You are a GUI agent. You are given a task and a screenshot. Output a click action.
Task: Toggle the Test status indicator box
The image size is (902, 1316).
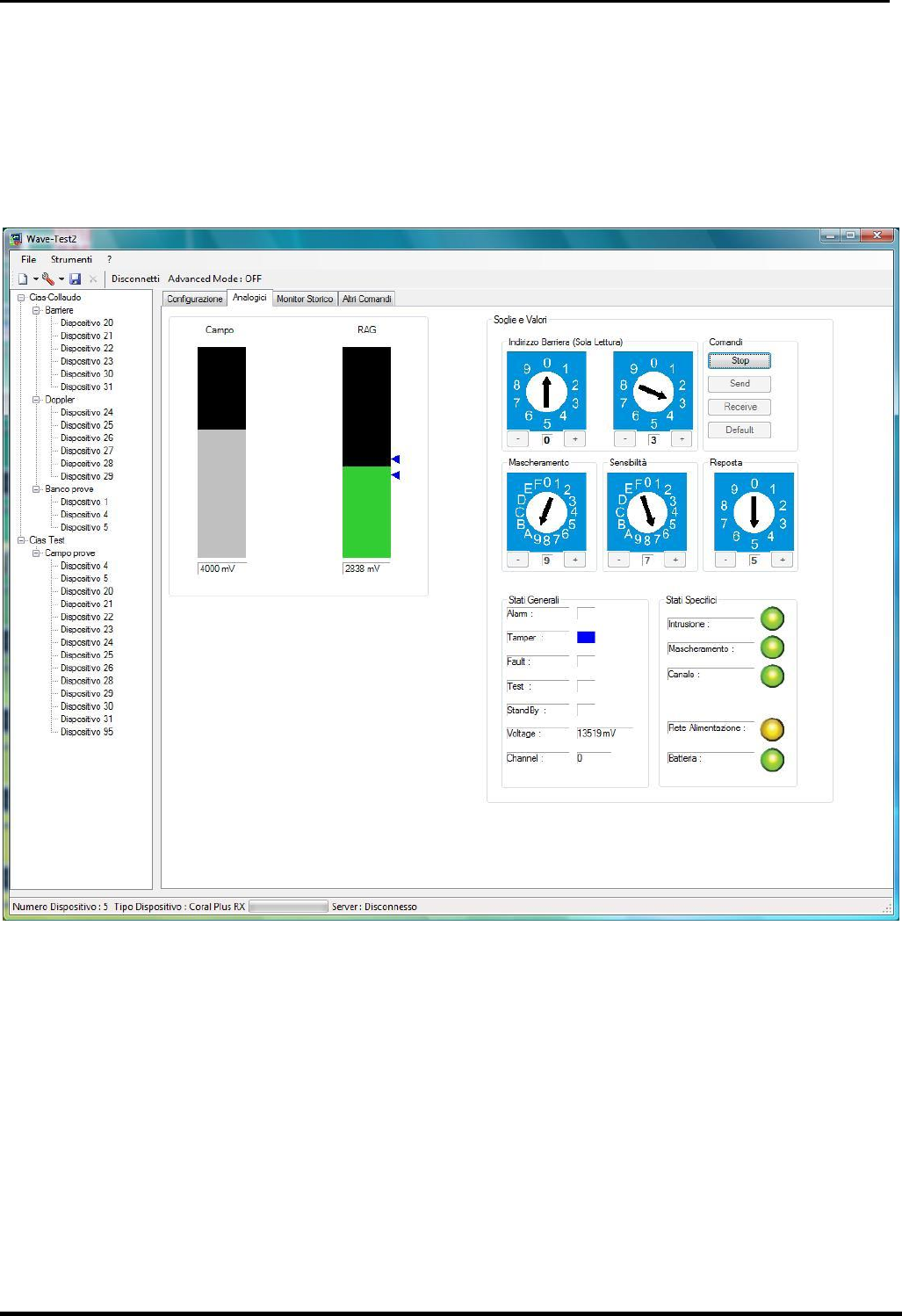(586, 686)
